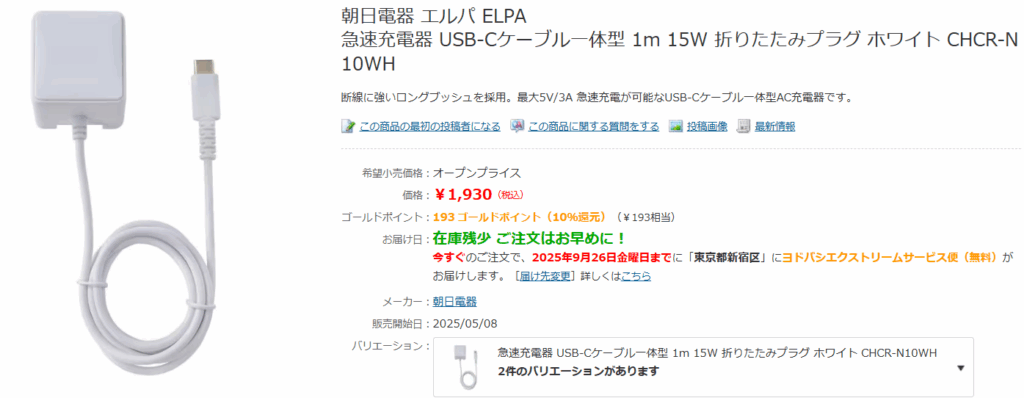Click the question speech-bubble icon
Screen dimensions: 1024x398
[517, 126]
